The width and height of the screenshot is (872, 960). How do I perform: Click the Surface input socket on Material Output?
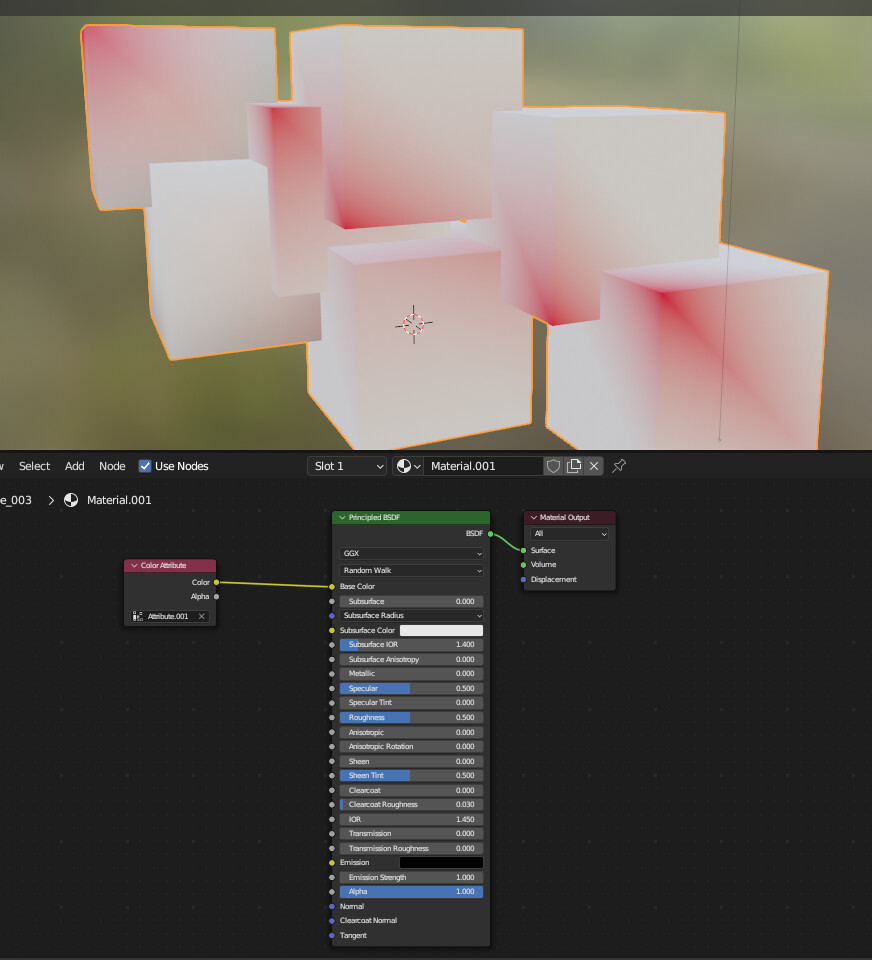[x=521, y=549]
